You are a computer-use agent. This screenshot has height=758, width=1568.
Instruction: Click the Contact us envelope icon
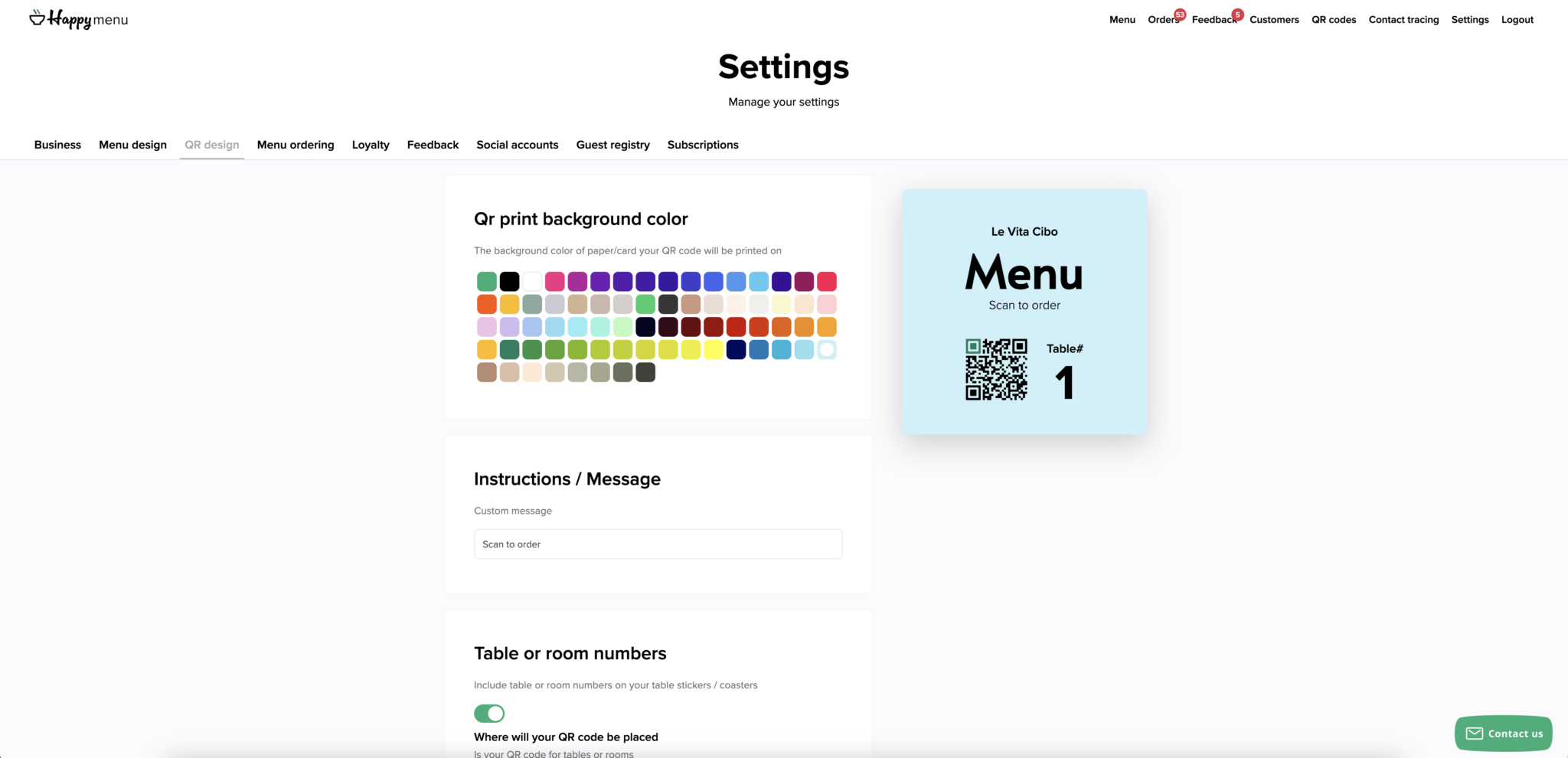point(1474,733)
